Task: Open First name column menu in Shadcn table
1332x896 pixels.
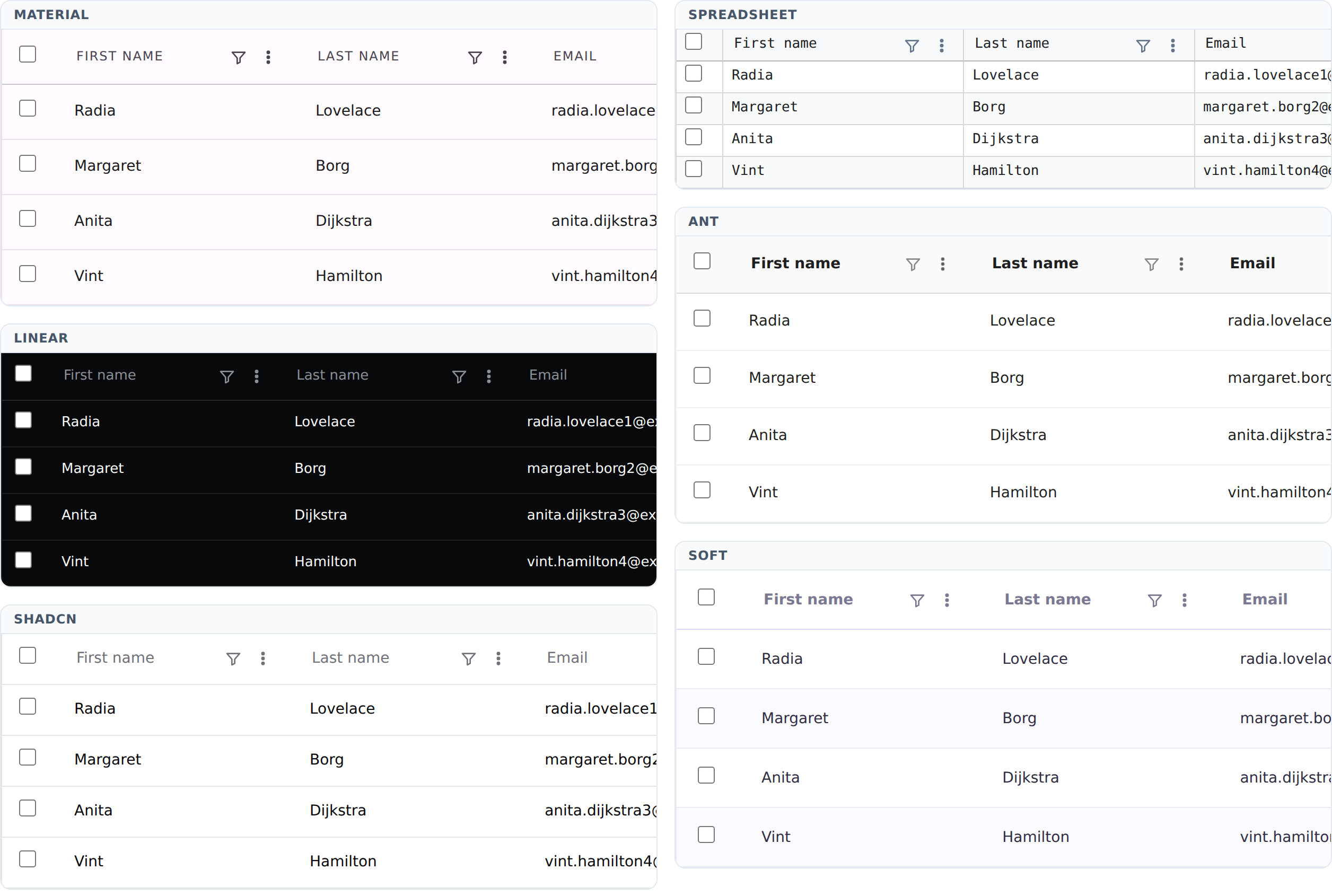Action: [x=263, y=659]
